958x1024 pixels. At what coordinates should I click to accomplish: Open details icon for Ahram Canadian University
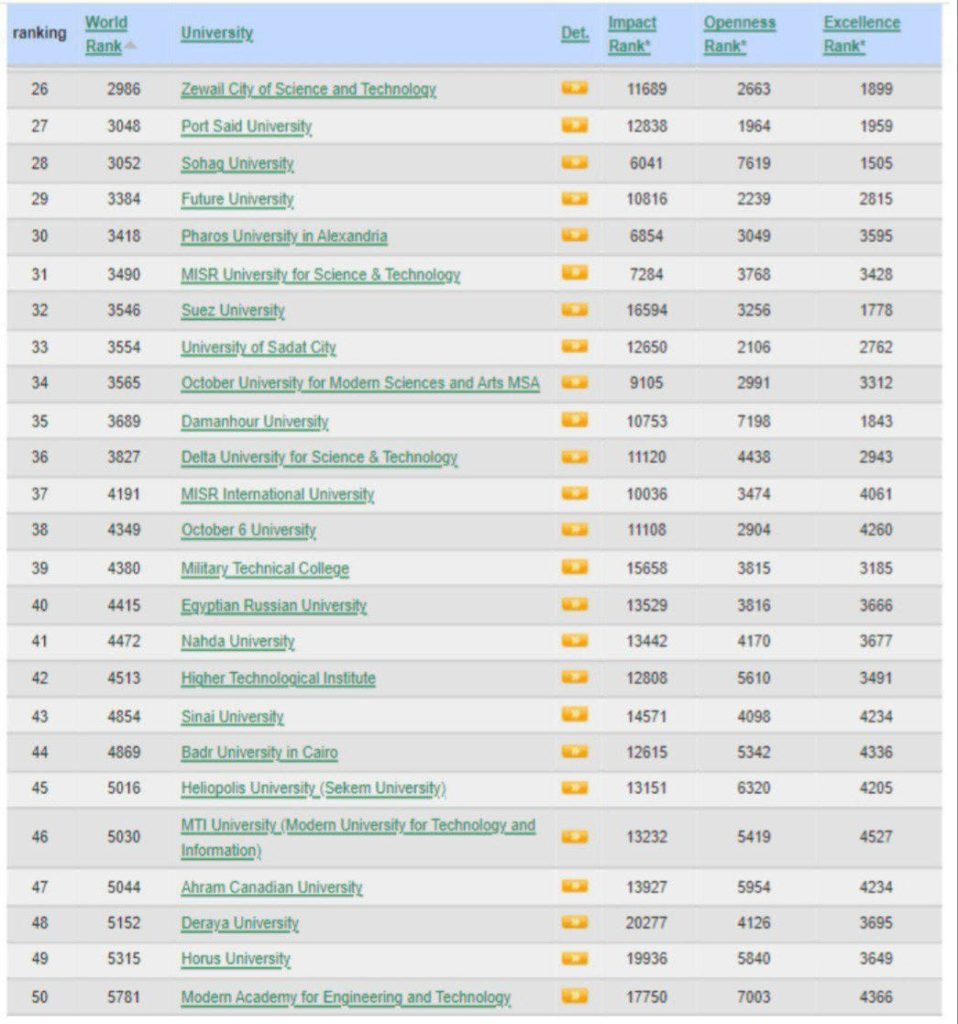(x=575, y=886)
